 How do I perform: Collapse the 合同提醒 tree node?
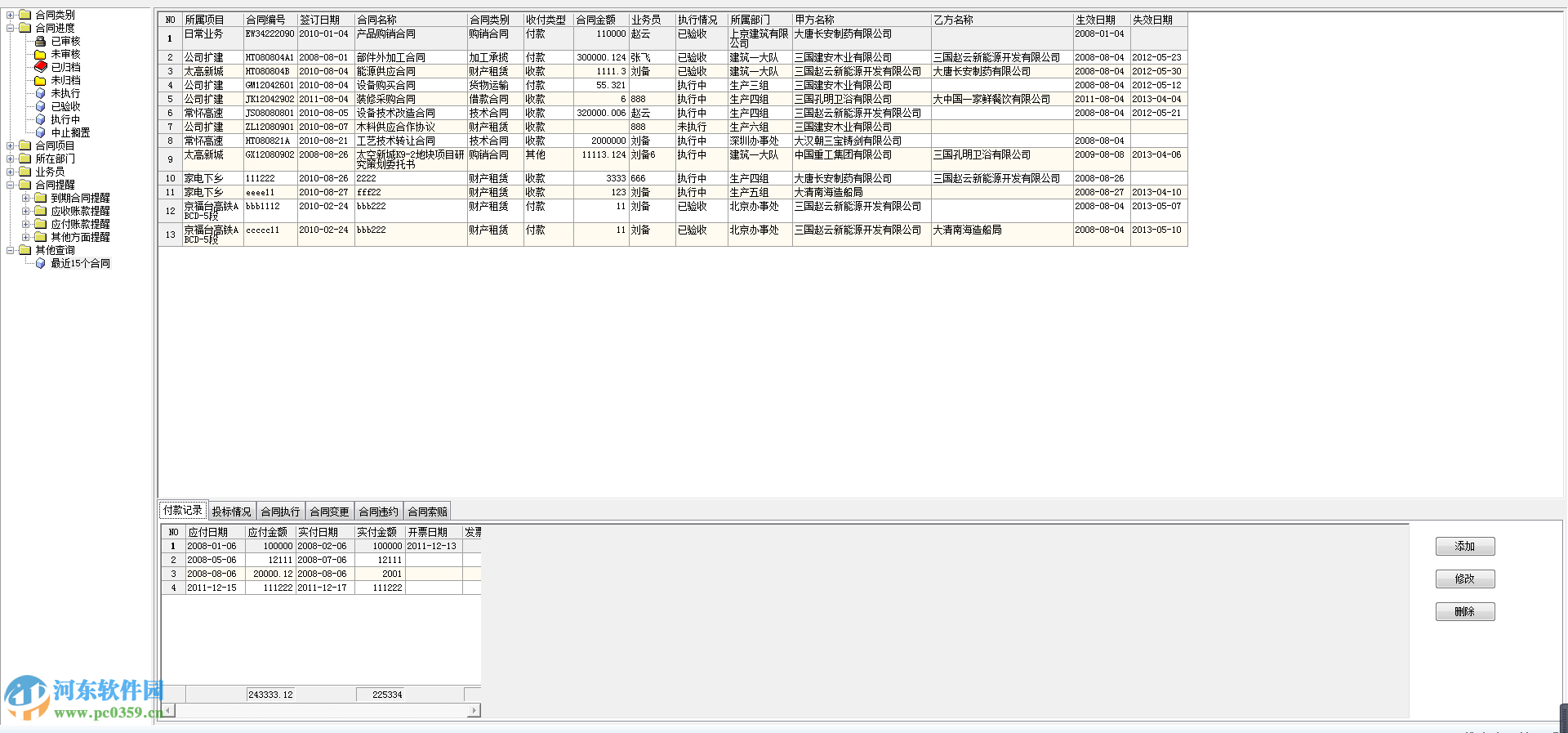11,185
